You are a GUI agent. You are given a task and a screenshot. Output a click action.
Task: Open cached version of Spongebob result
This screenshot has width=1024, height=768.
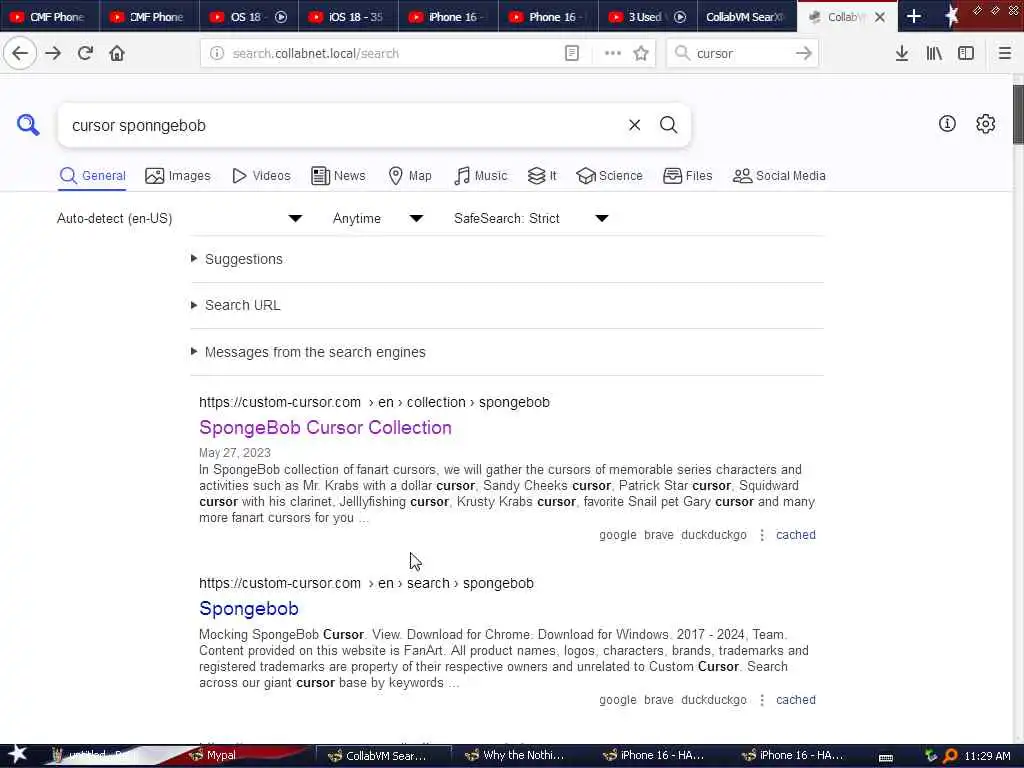coord(795,700)
